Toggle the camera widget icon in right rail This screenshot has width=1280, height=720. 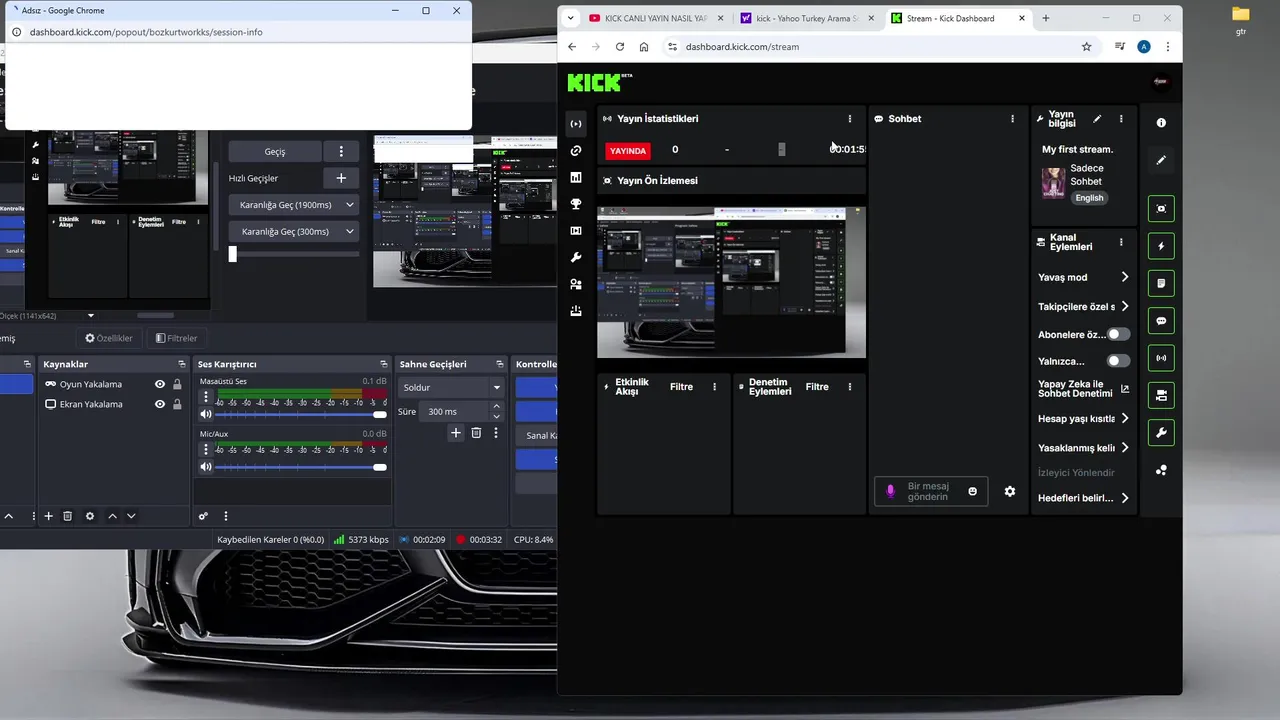(x=1161, y=395)
